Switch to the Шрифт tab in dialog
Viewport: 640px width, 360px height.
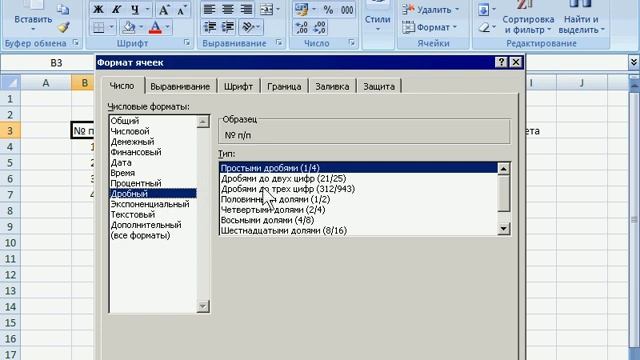pos(238,87)
